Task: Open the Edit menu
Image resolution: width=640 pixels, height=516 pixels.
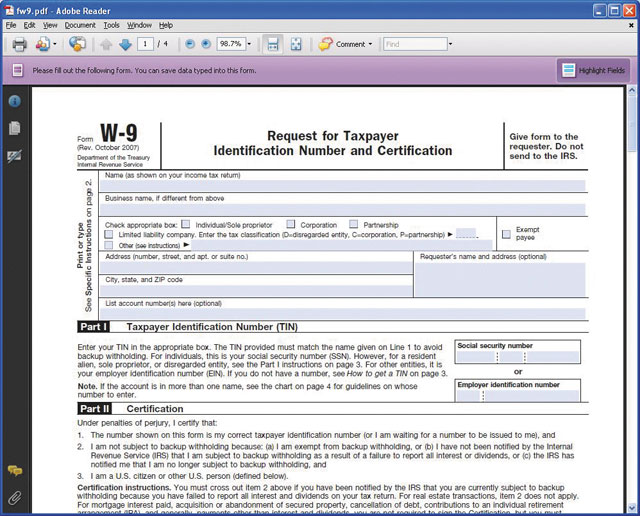Action: click(x=29, y=25)
